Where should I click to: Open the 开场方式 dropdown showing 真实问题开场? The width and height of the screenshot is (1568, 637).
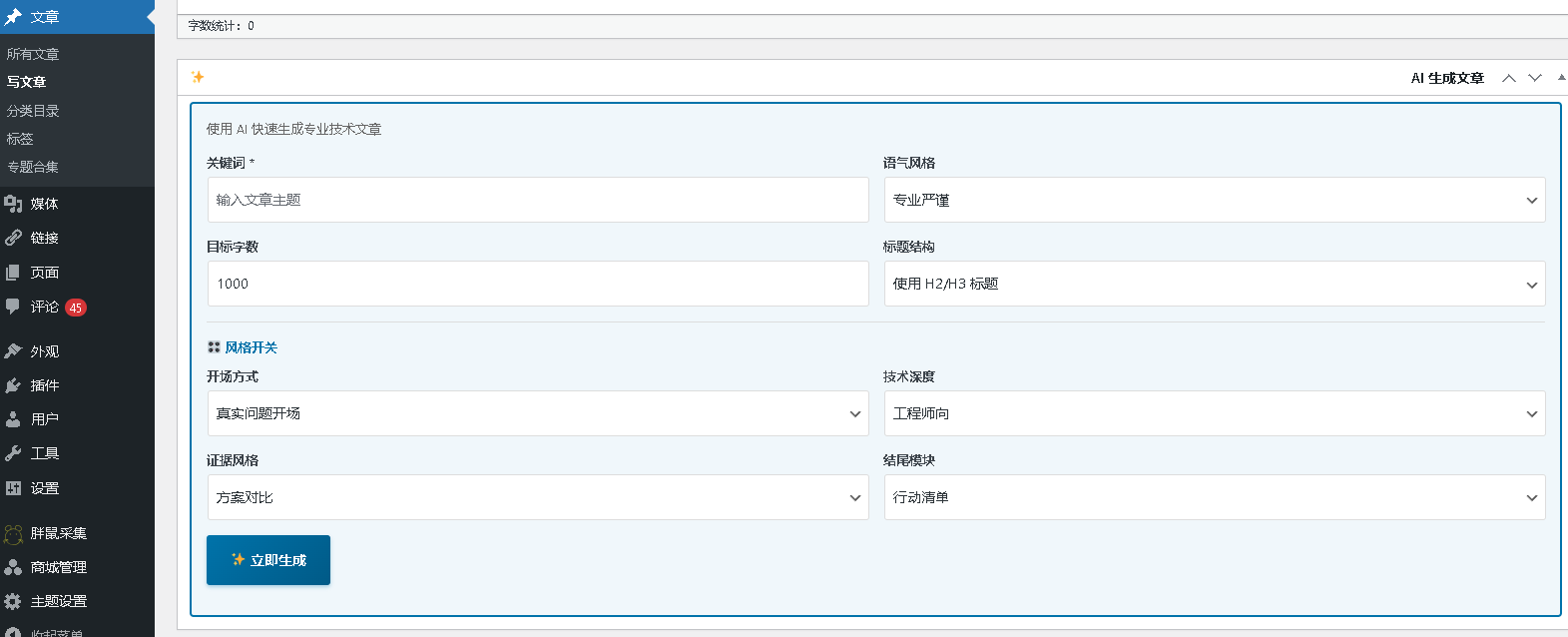[x=537, y=413]
